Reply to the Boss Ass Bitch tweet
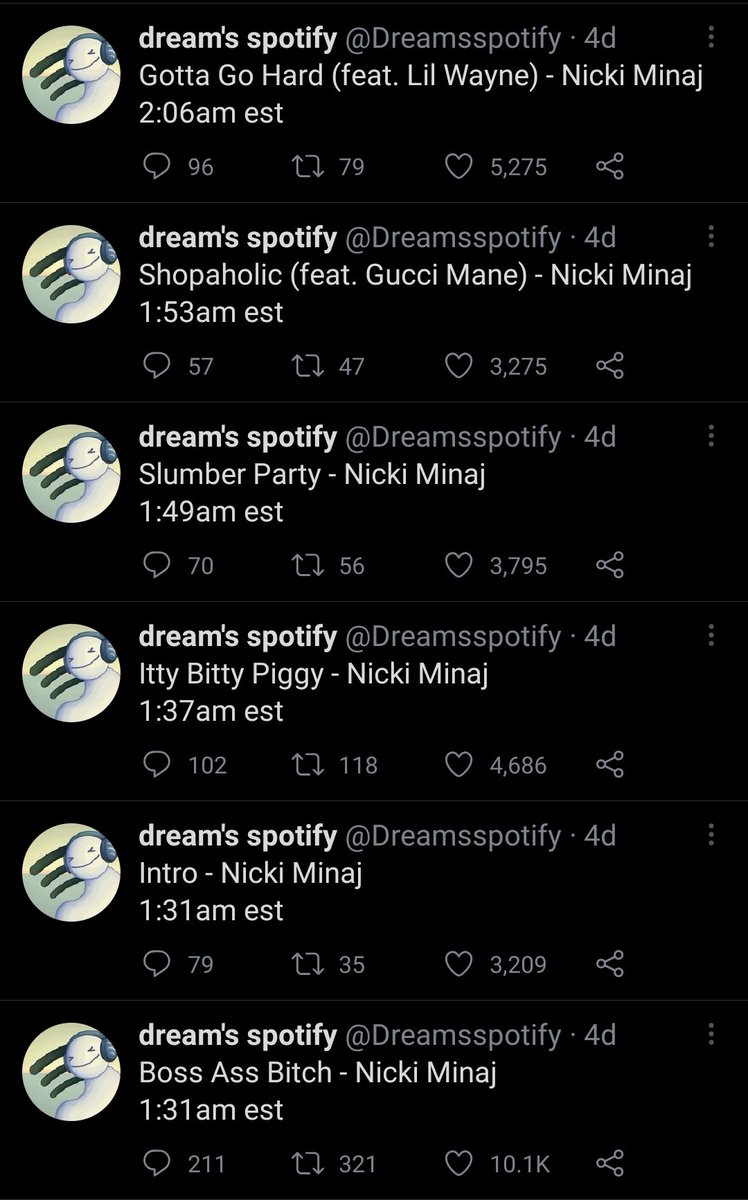The width and height of the screenshot is (748, 1200). pyautogui.click(x=159, y=1163)
